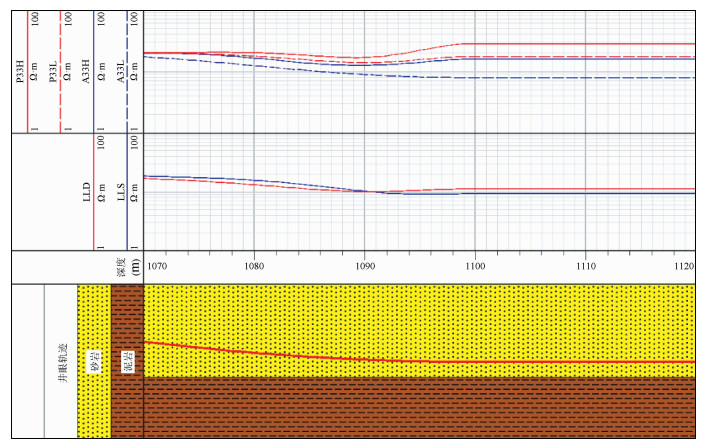Click the LLD curve header label
The height and width of the screenshot is (446, 708).
tap(87, 191)
